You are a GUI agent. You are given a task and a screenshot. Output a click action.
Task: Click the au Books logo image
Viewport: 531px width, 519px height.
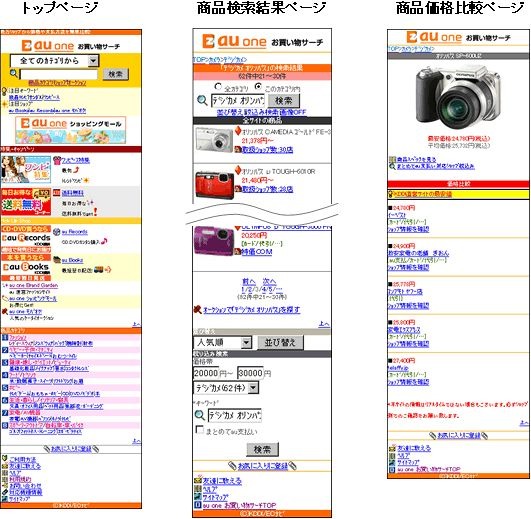(x=26, y=267)
